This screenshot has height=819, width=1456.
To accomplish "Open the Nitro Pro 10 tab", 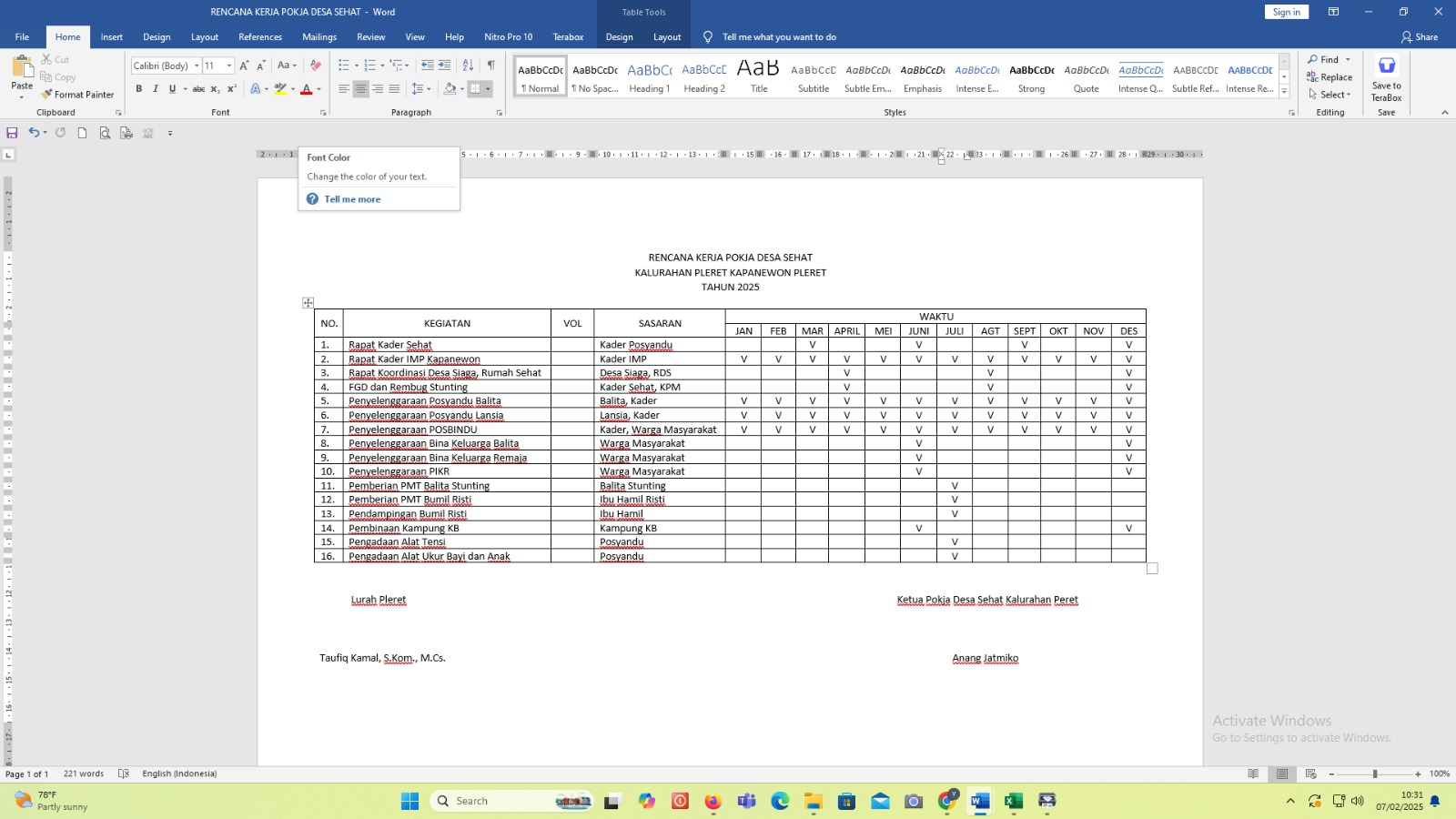I will pyautogui.click(x=509, y=37).
